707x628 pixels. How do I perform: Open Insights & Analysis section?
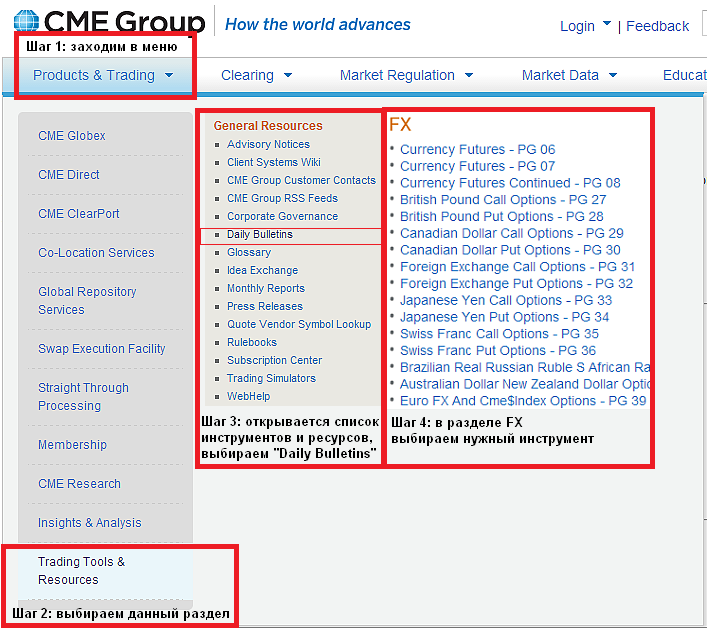(89, 523)
